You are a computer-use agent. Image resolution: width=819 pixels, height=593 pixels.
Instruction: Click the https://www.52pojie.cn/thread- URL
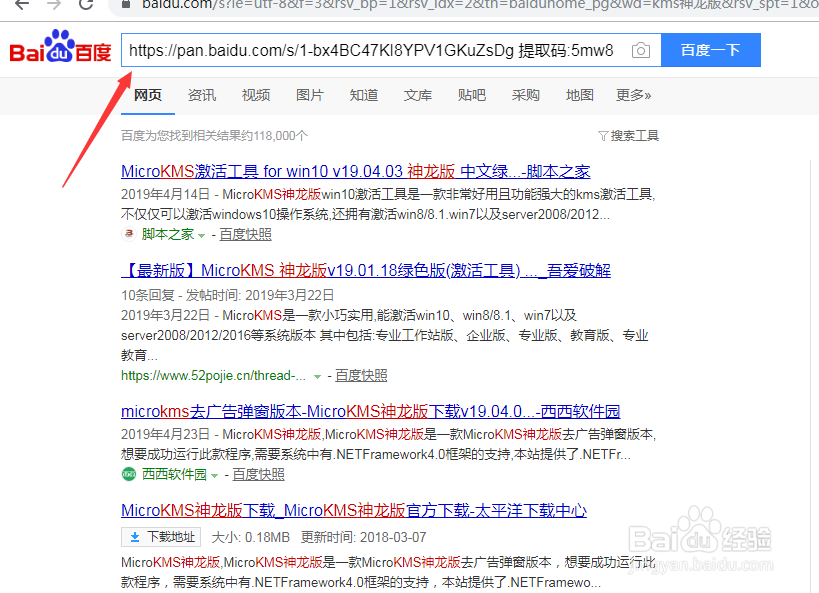(213, 376)
